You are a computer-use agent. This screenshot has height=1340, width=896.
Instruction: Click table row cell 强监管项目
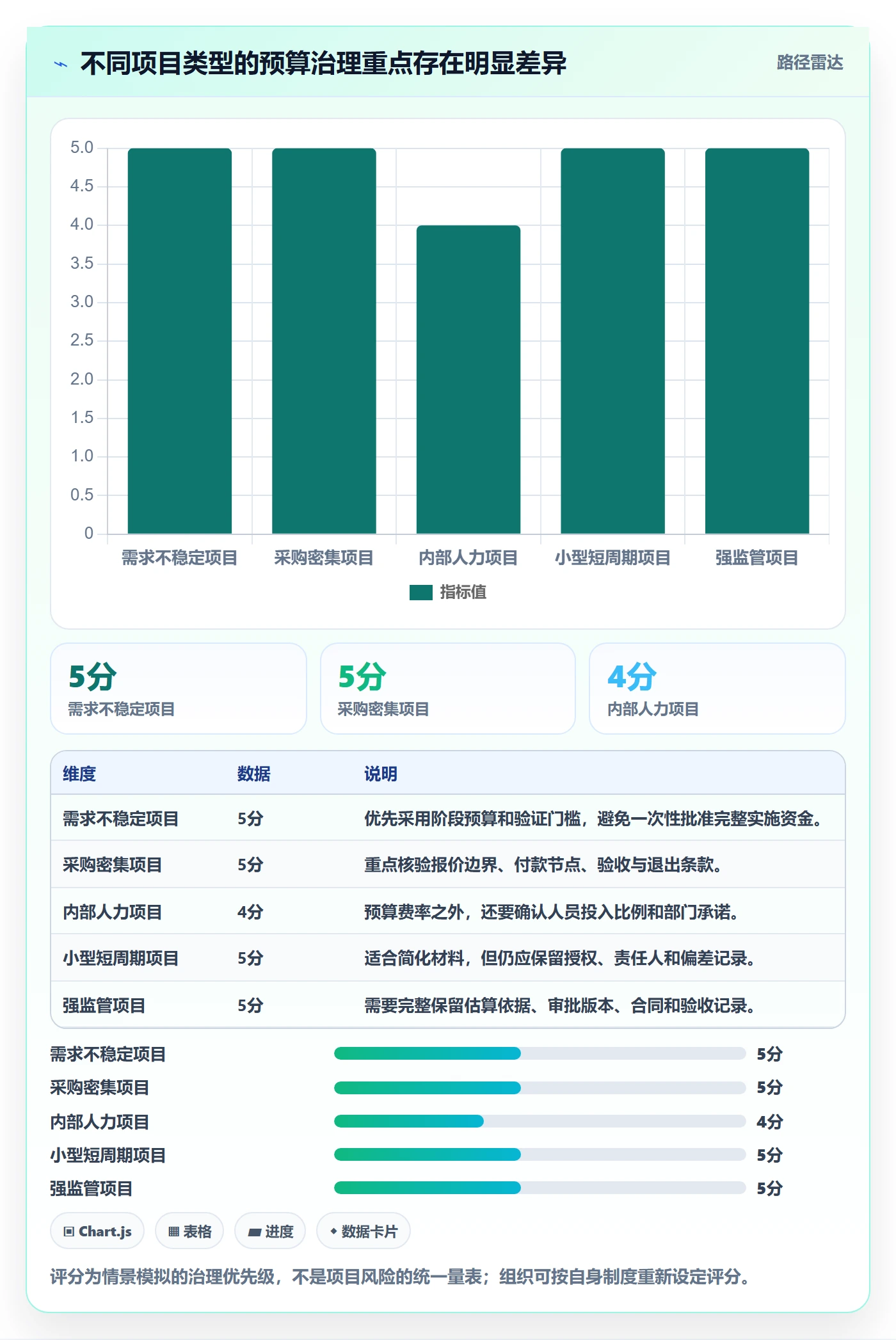tap(104, 1005)
